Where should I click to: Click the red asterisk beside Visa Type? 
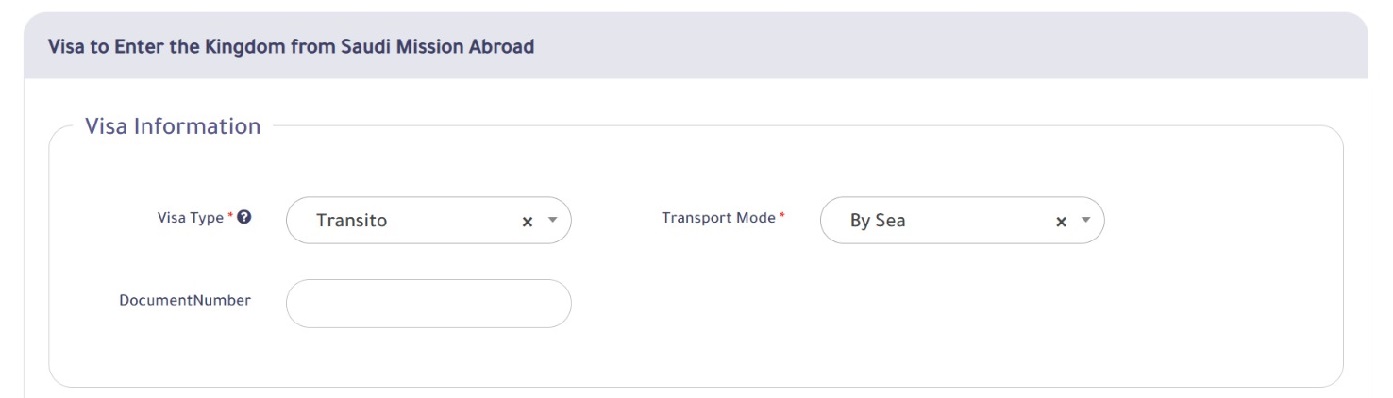pyautogui.click(x=231, y=216)
